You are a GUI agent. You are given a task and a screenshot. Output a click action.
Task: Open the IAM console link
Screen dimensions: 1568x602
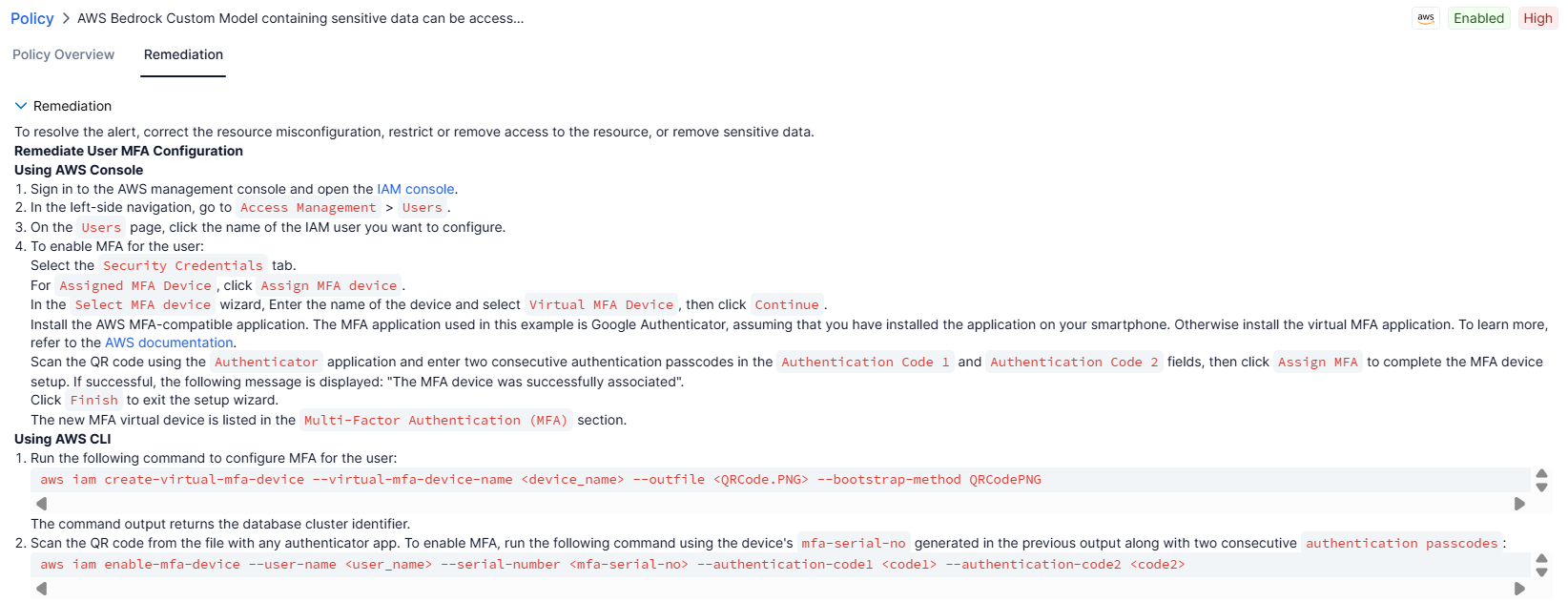point(416,189)
